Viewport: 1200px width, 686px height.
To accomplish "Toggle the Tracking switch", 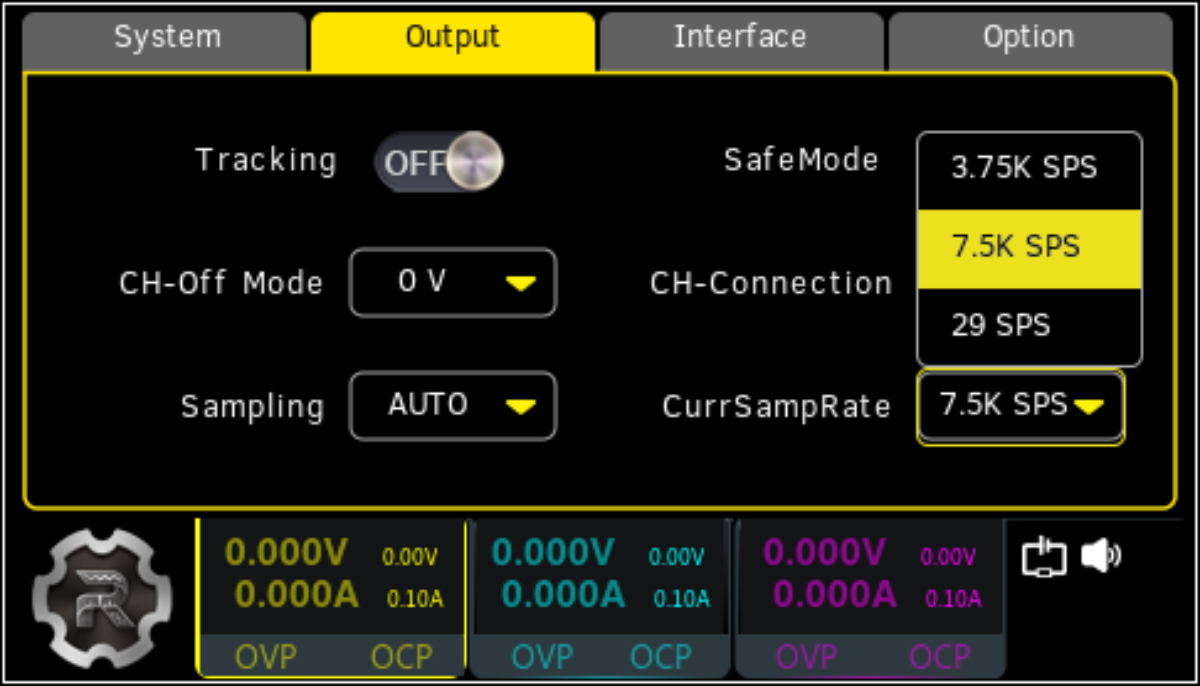I will pyautogui.click(x=439, y=162).
